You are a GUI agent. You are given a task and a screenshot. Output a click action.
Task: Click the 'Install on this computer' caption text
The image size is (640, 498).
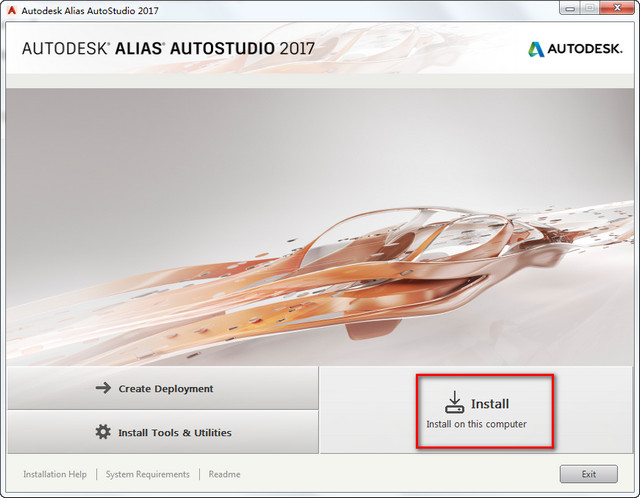(476, 424)
